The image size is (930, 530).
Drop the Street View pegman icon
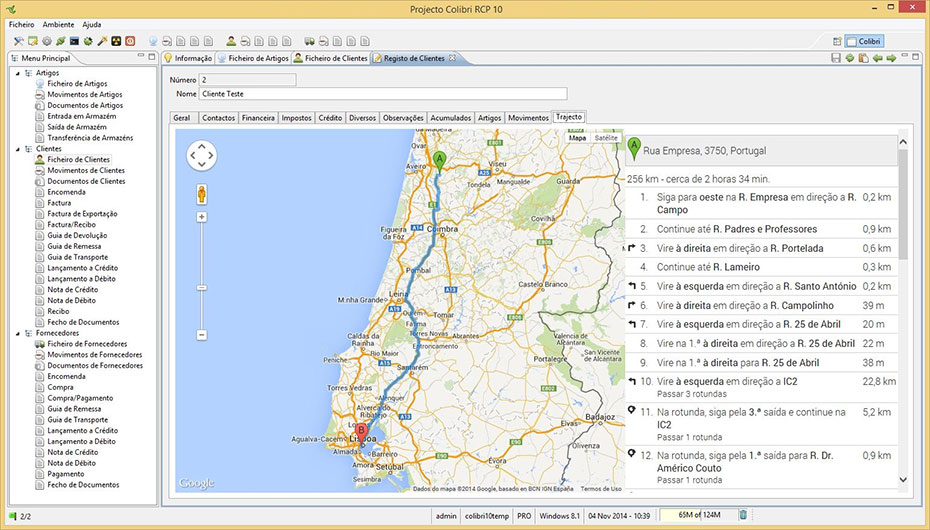(x=201, y=193)
